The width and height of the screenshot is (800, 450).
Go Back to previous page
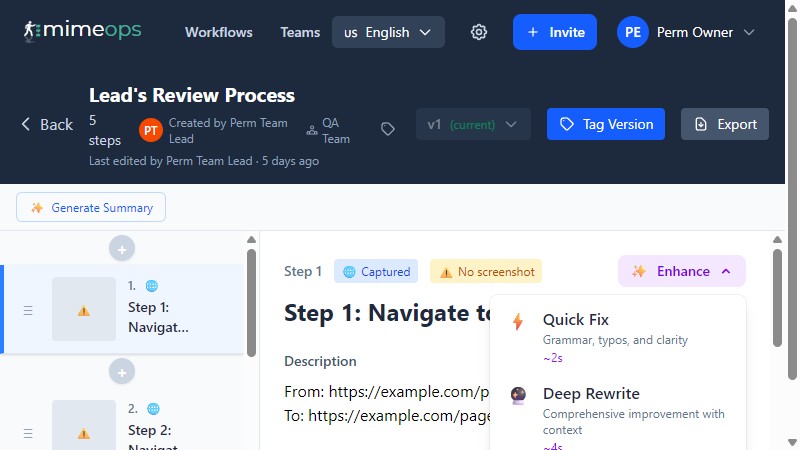(47, 124)
